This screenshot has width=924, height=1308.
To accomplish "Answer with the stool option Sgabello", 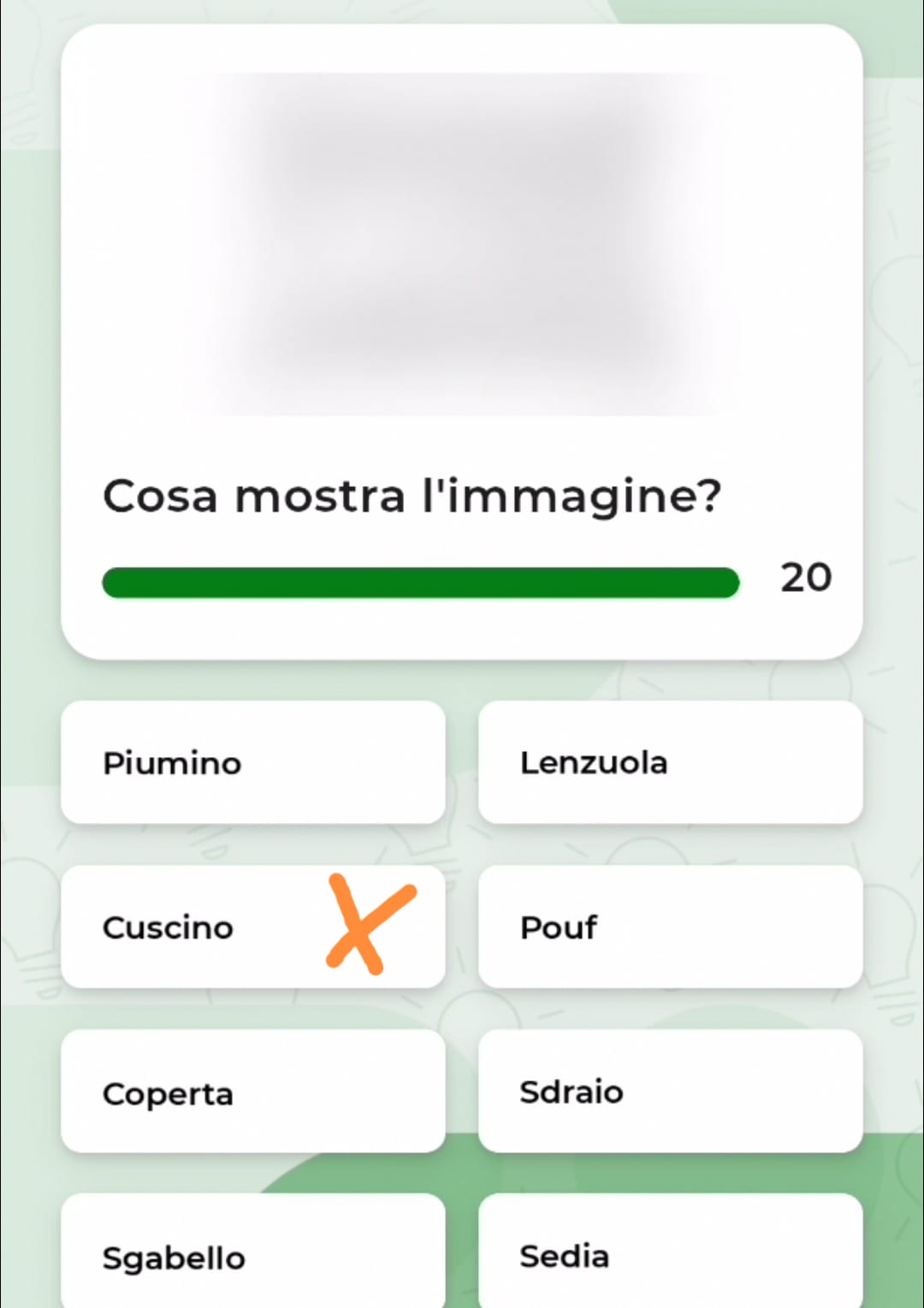I will coord(253,1251).
